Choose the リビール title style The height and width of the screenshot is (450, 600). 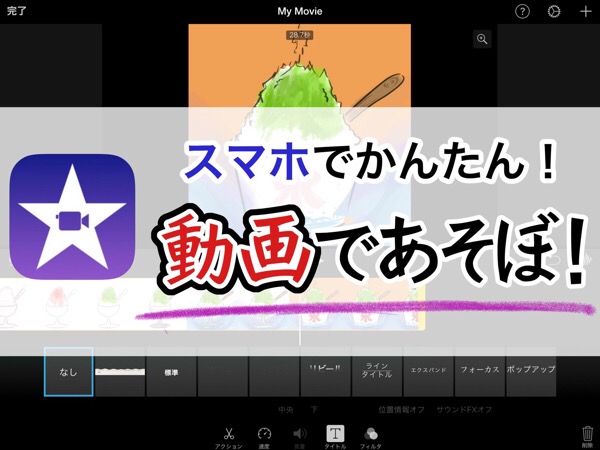pos(325,372)
